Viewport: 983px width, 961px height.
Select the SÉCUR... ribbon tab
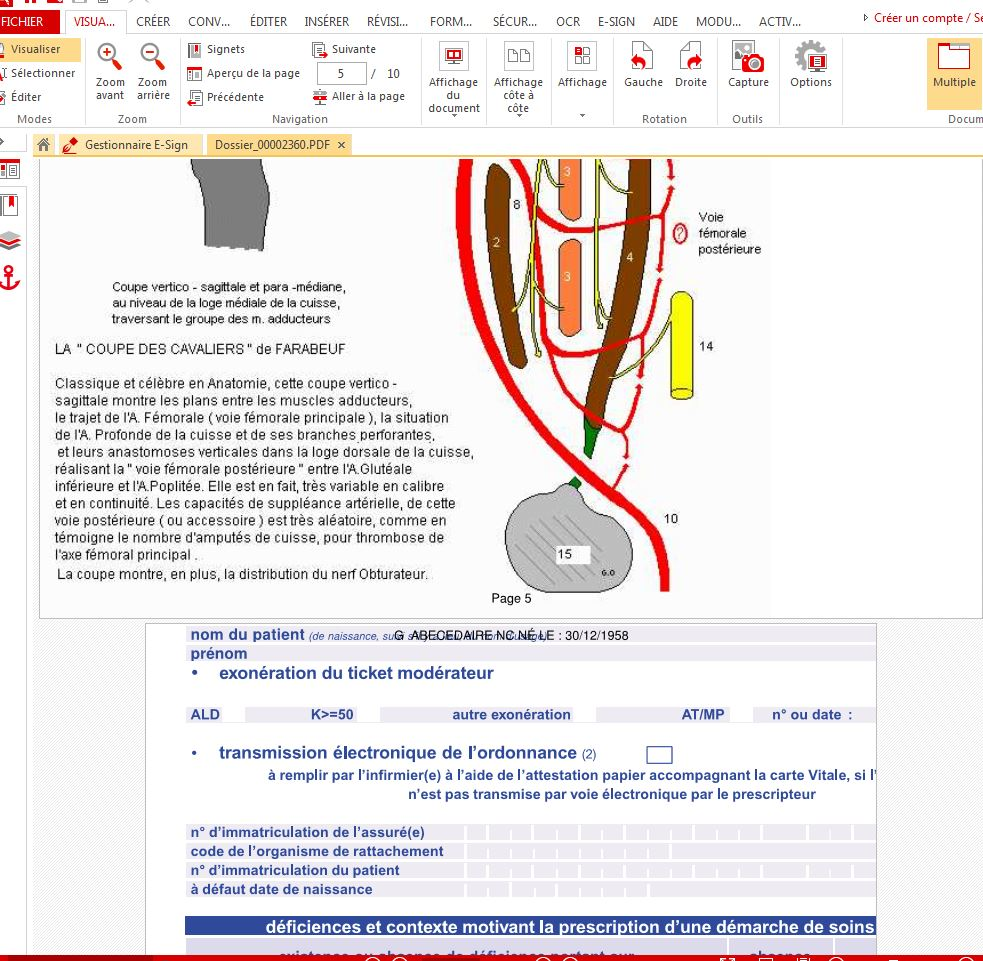tap(515, 22)
